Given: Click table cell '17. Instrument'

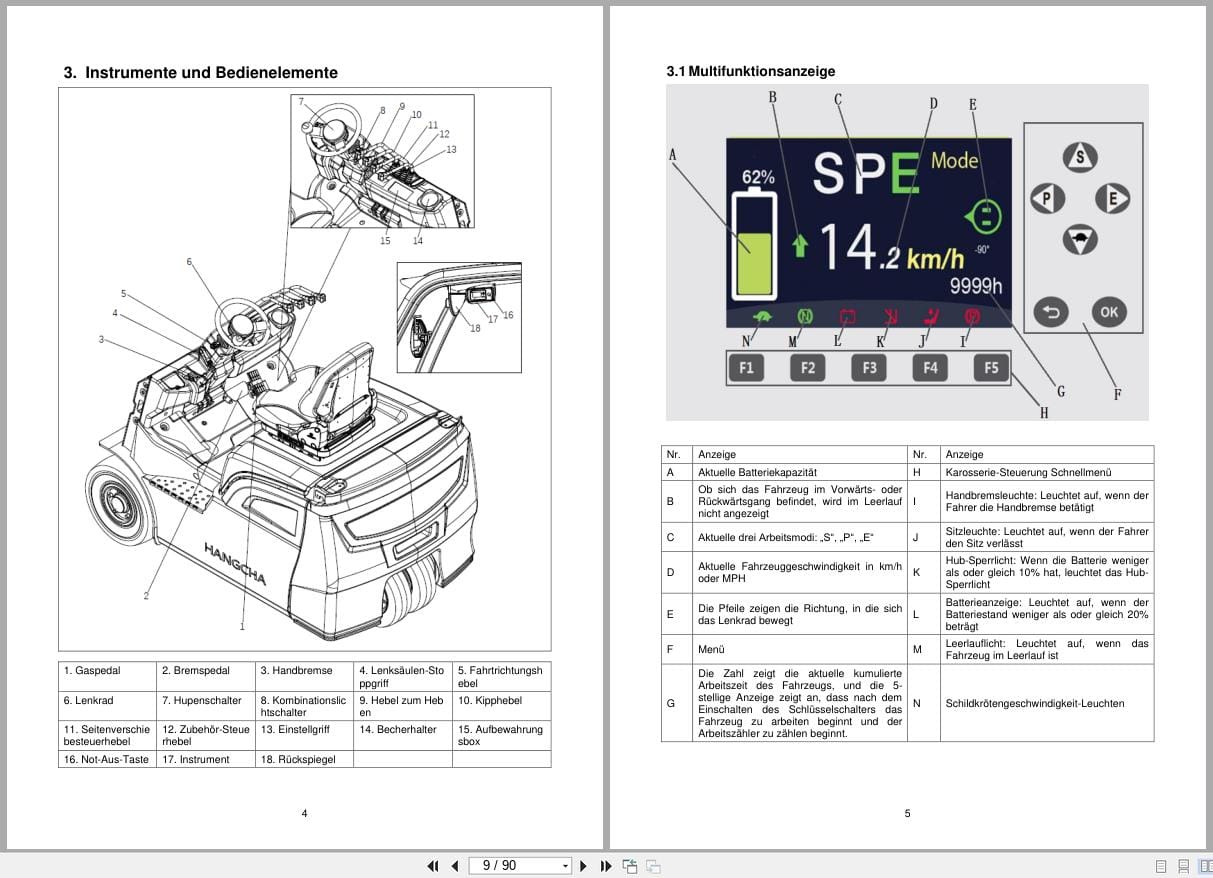Looking at the screenshot, I should [x=206, y=759].
